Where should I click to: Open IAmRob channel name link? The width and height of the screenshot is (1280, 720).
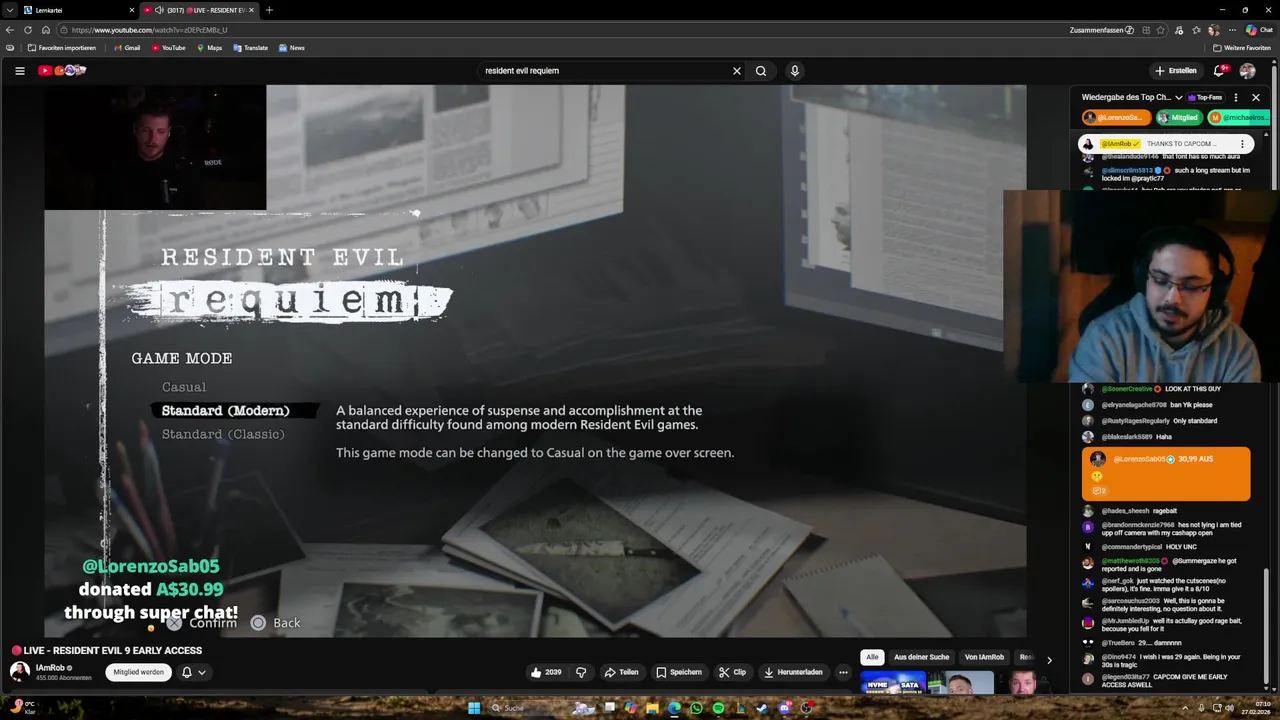(x=50, y=668)
